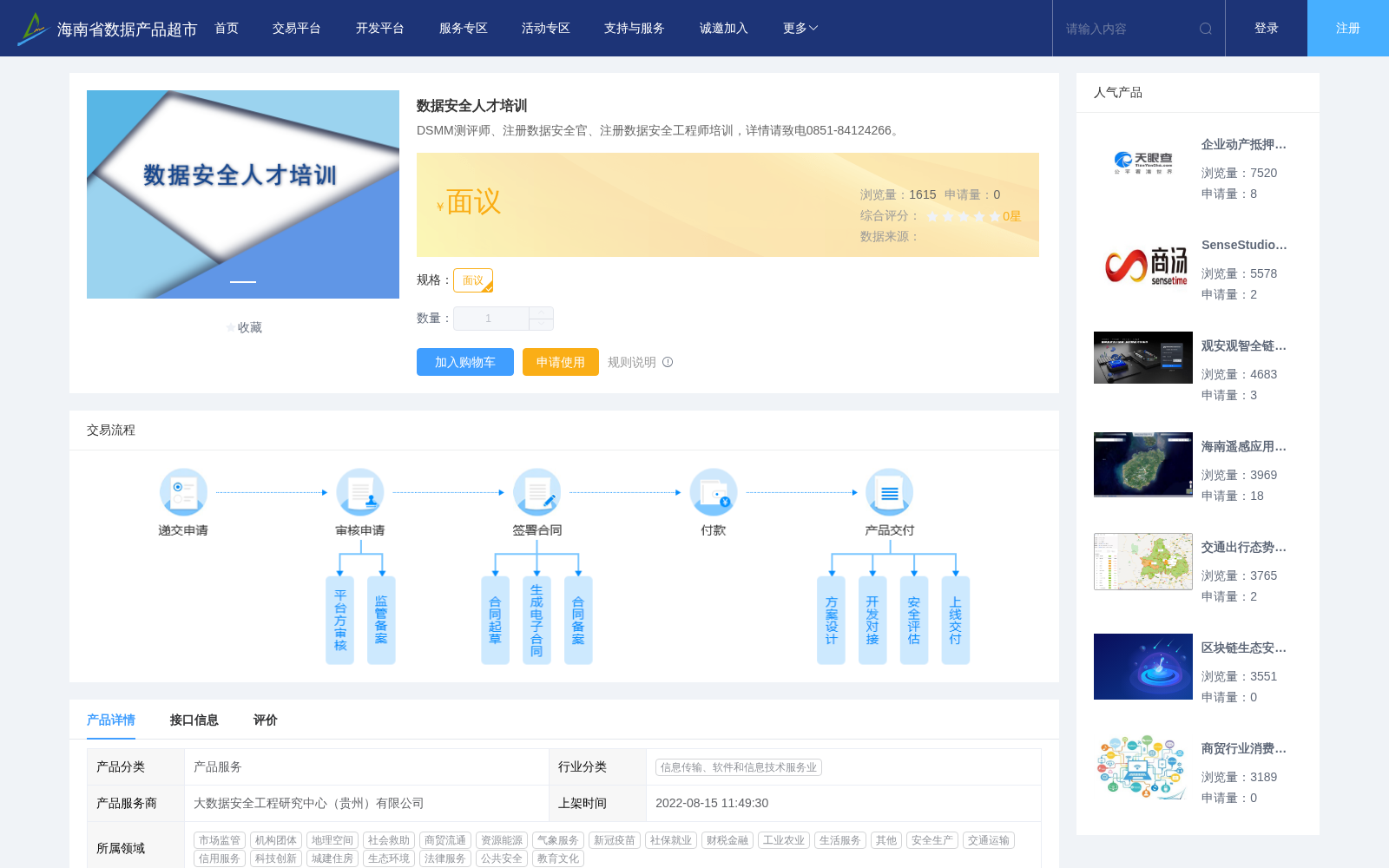
Task: Click the 签署合同 step icon
Action: (537, 492)
